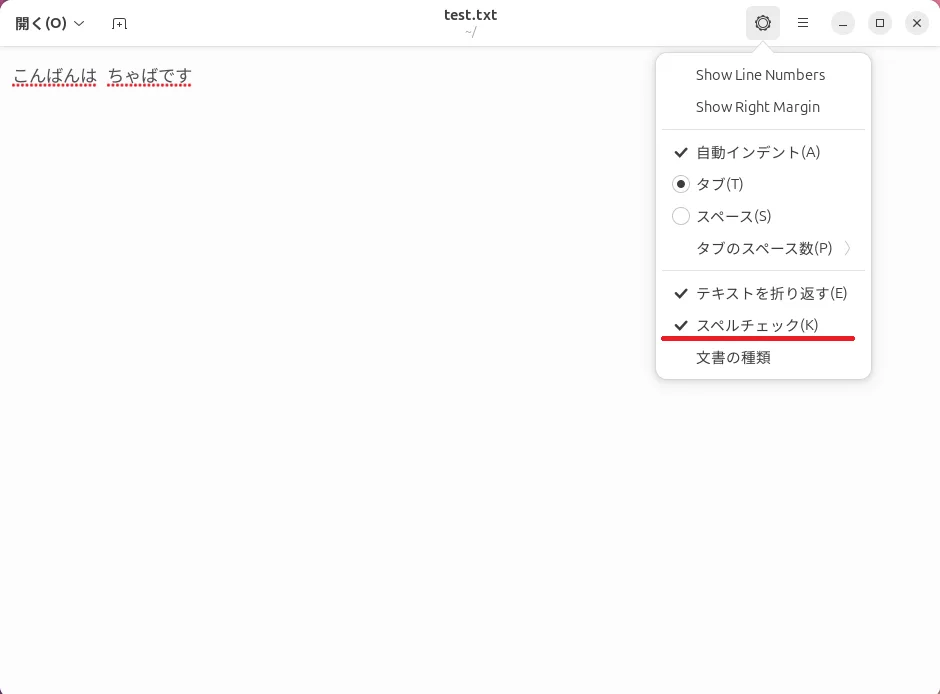
Task: Click the misspelled word こんばんは
Action: tap(55, 76)
